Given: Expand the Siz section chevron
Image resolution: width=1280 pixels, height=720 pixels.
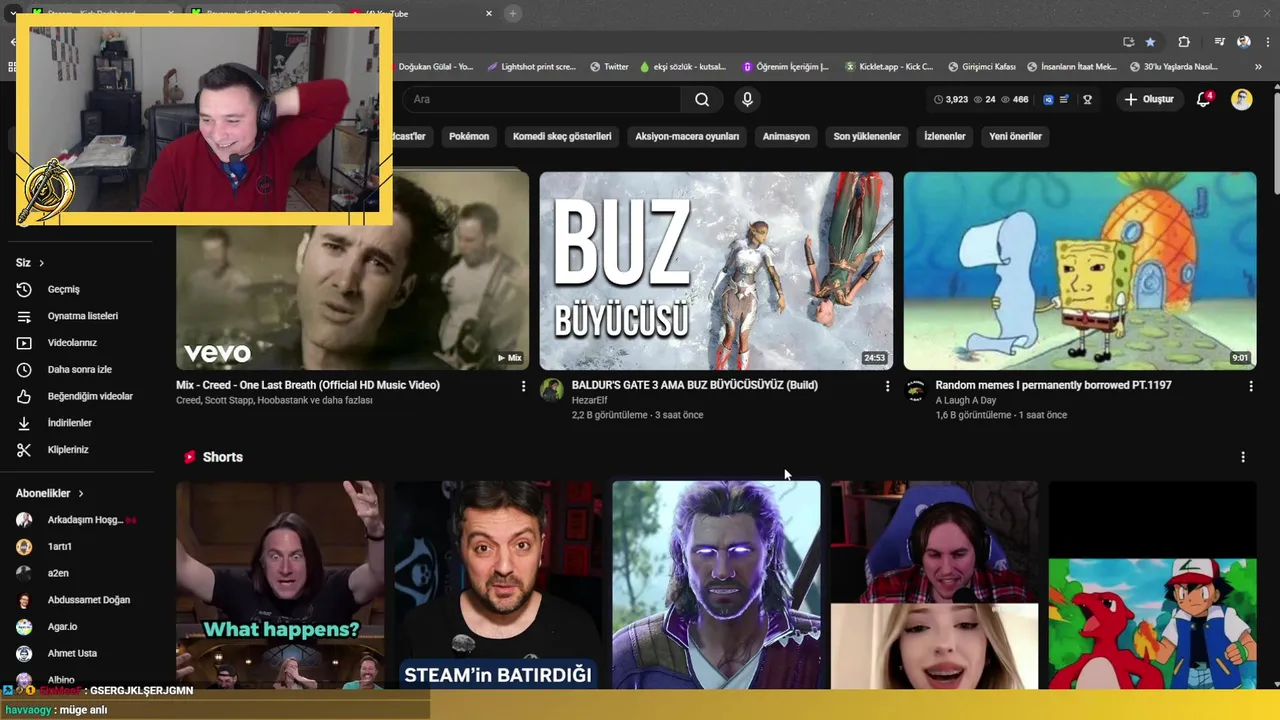Looking at the screenshot, I should click(x=41, y=263).
